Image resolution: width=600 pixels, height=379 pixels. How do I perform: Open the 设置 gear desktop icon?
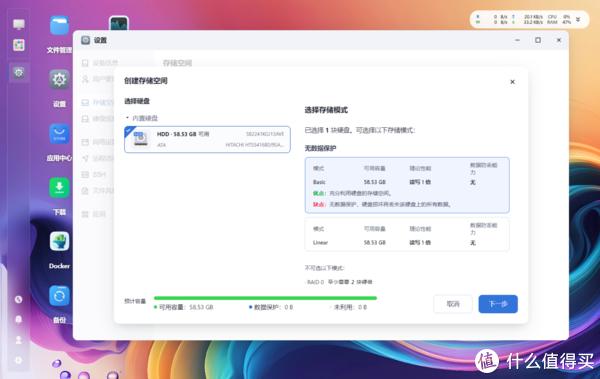[59, 79]
